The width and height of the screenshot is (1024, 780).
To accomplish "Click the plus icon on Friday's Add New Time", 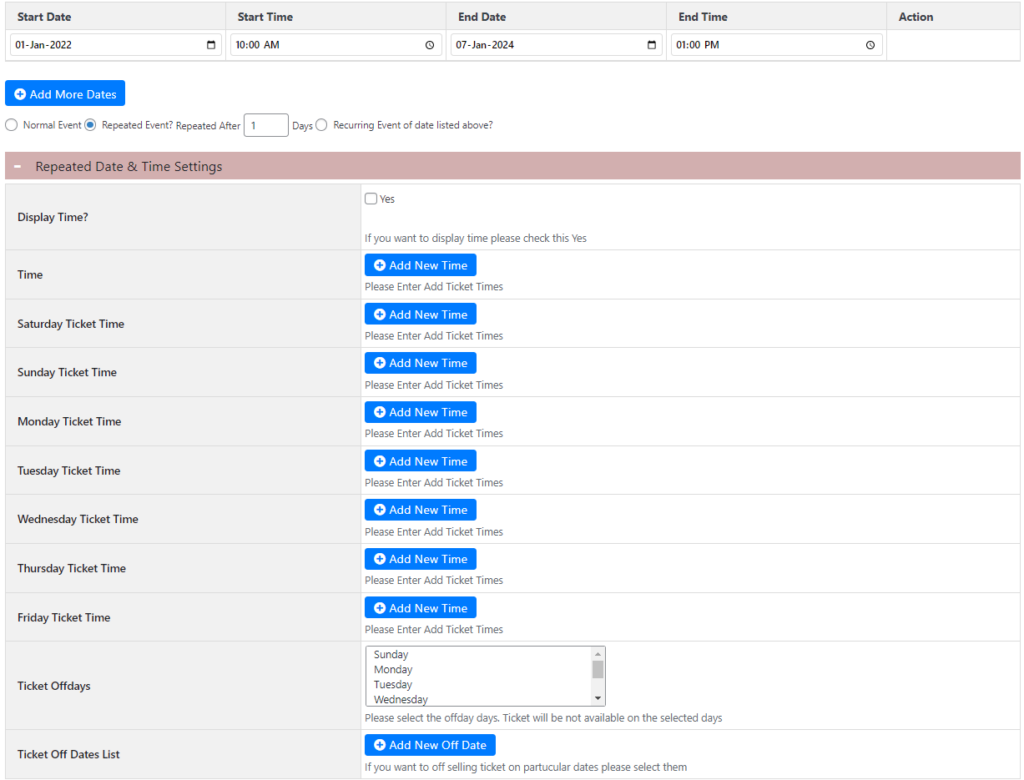I will point(378,607).
